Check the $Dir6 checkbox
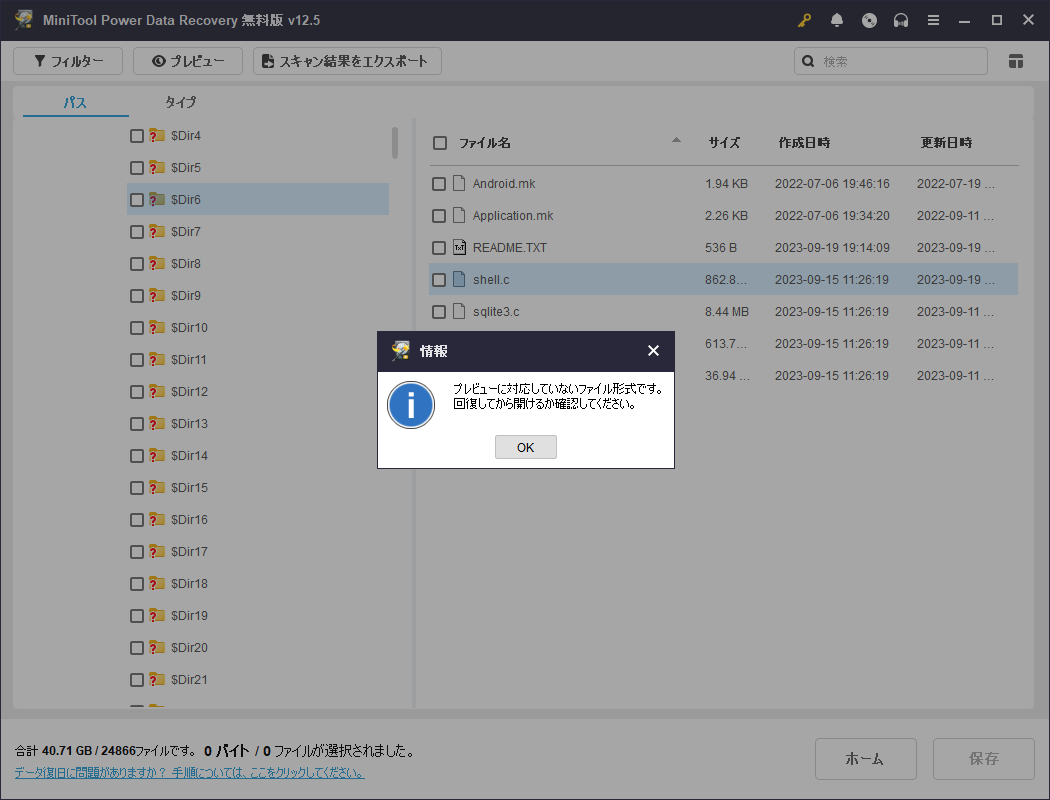 click(137, 200)
